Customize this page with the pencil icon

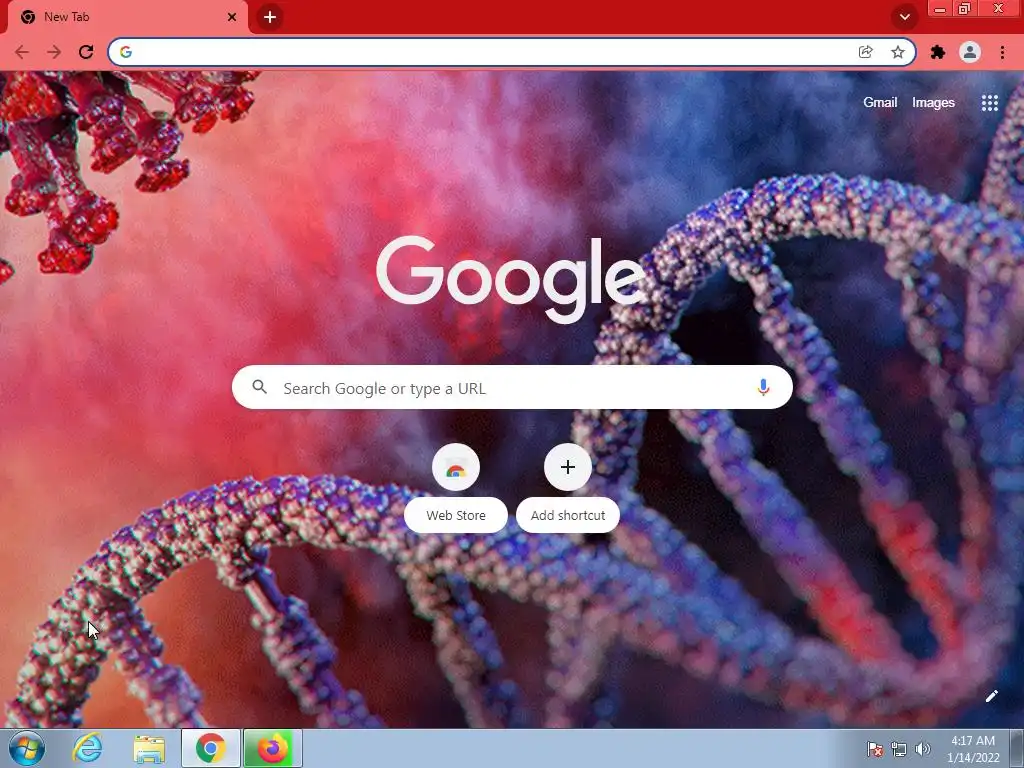[991, 696]
